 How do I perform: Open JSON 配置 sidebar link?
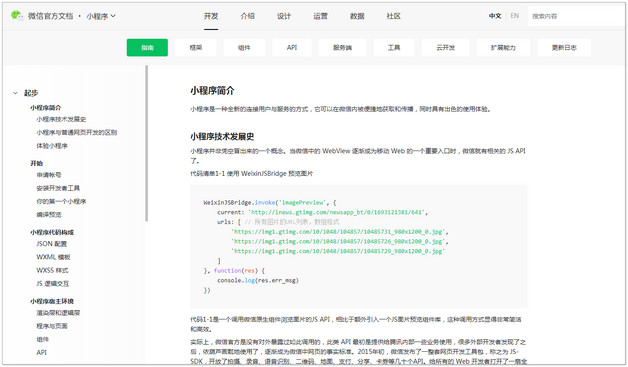pos(52,244)
